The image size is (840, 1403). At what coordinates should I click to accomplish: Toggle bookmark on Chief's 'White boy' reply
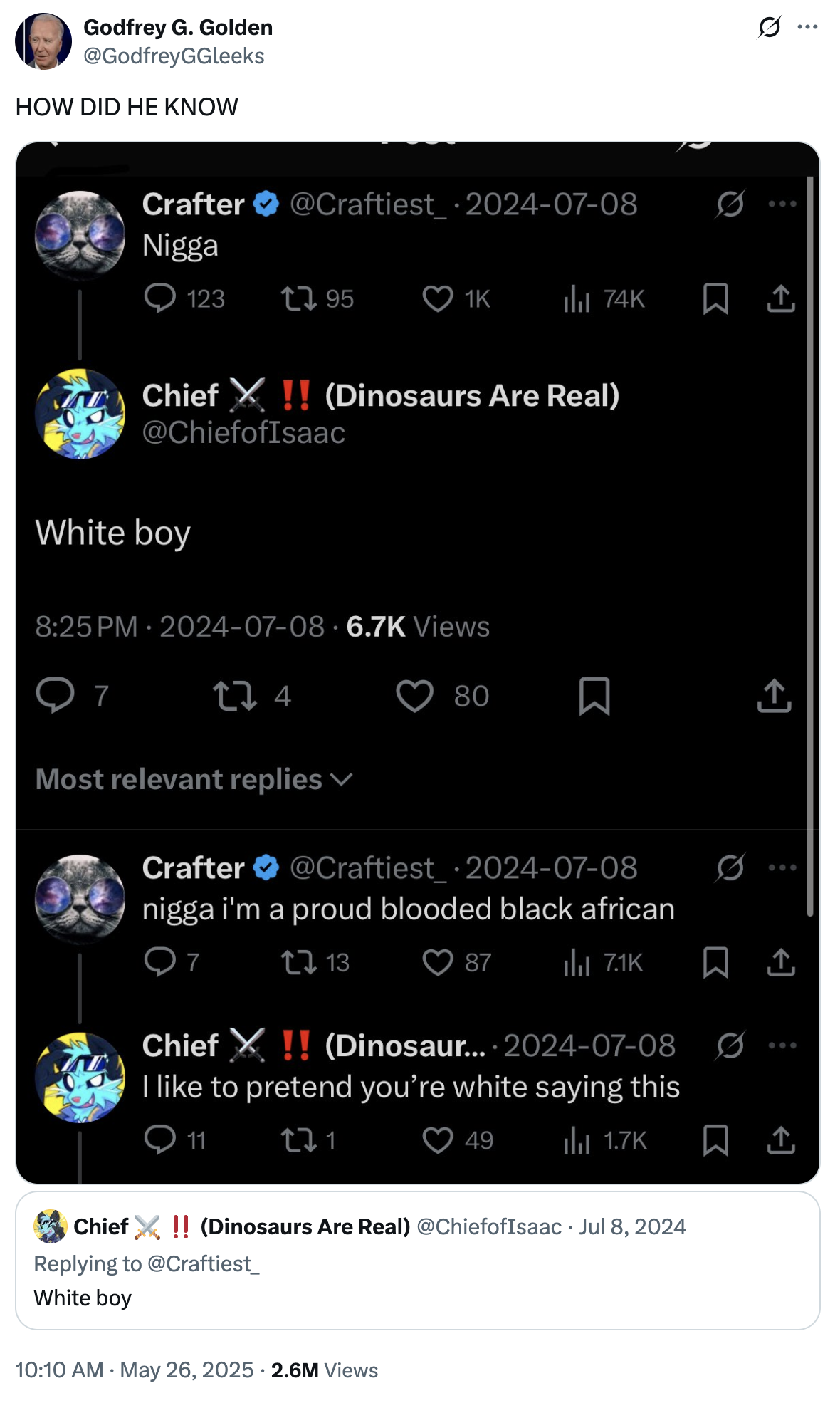coord(596,696)
